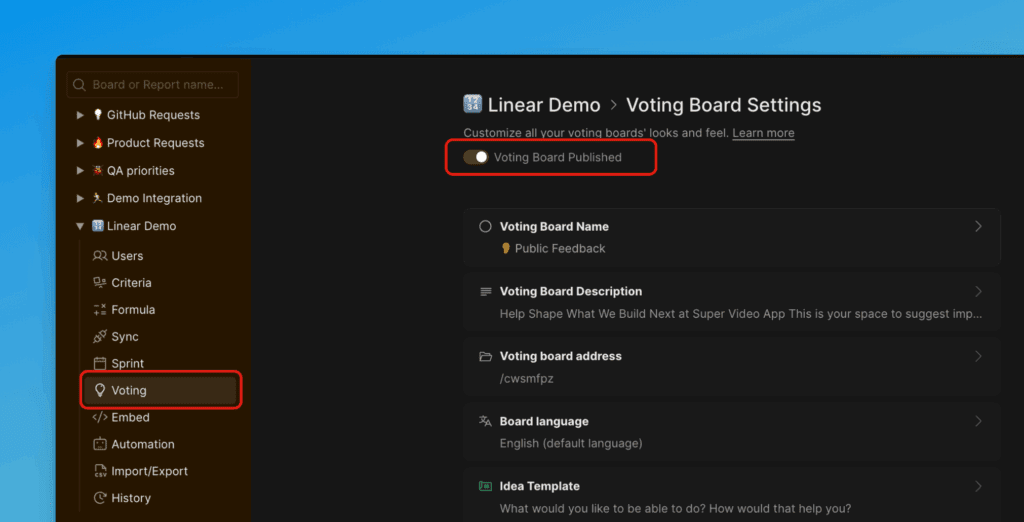Click Linear Demo in the breadcrumb
Screen dimensions: 1024x522
point(543,105)
